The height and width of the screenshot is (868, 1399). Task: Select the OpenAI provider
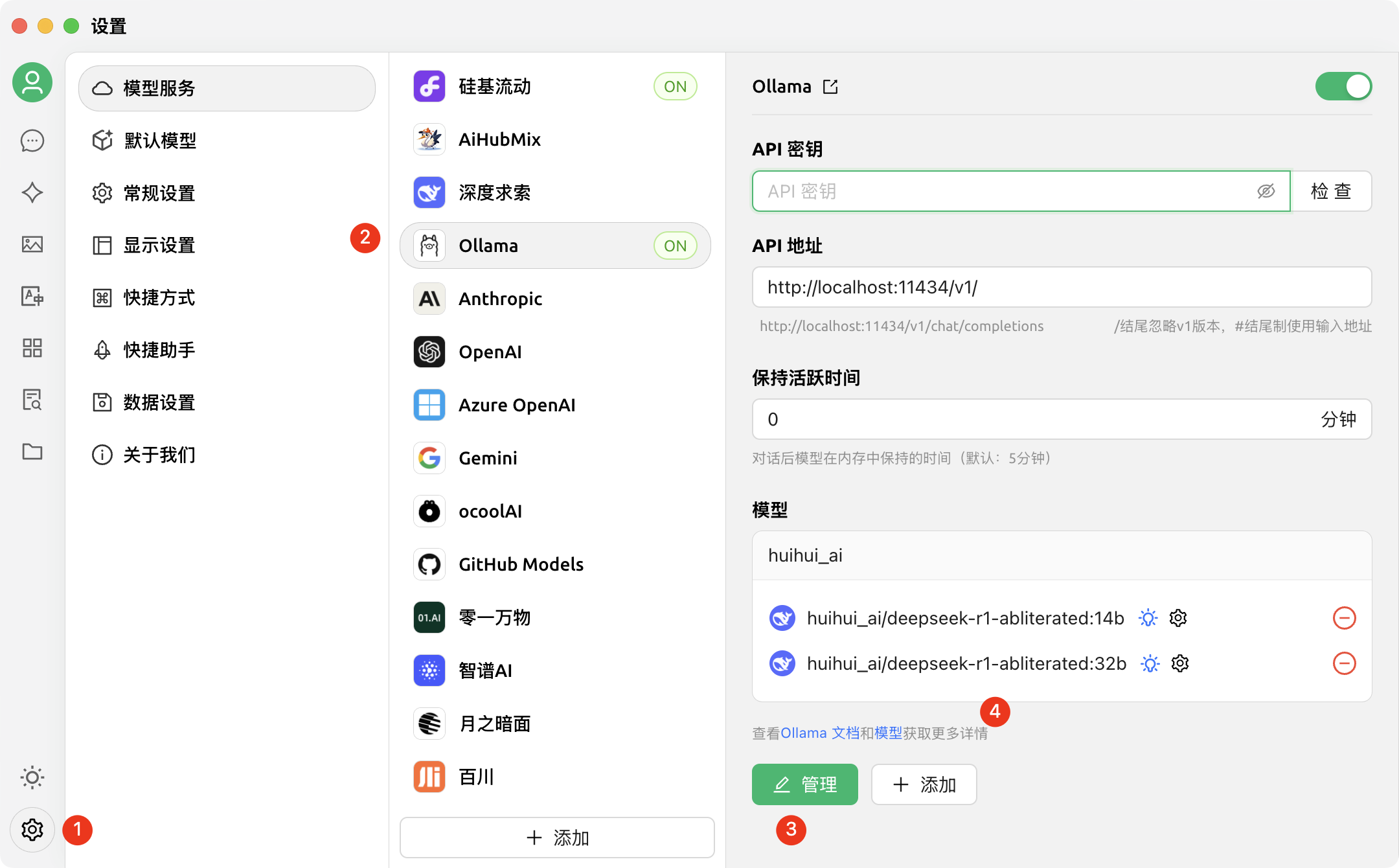555,352
